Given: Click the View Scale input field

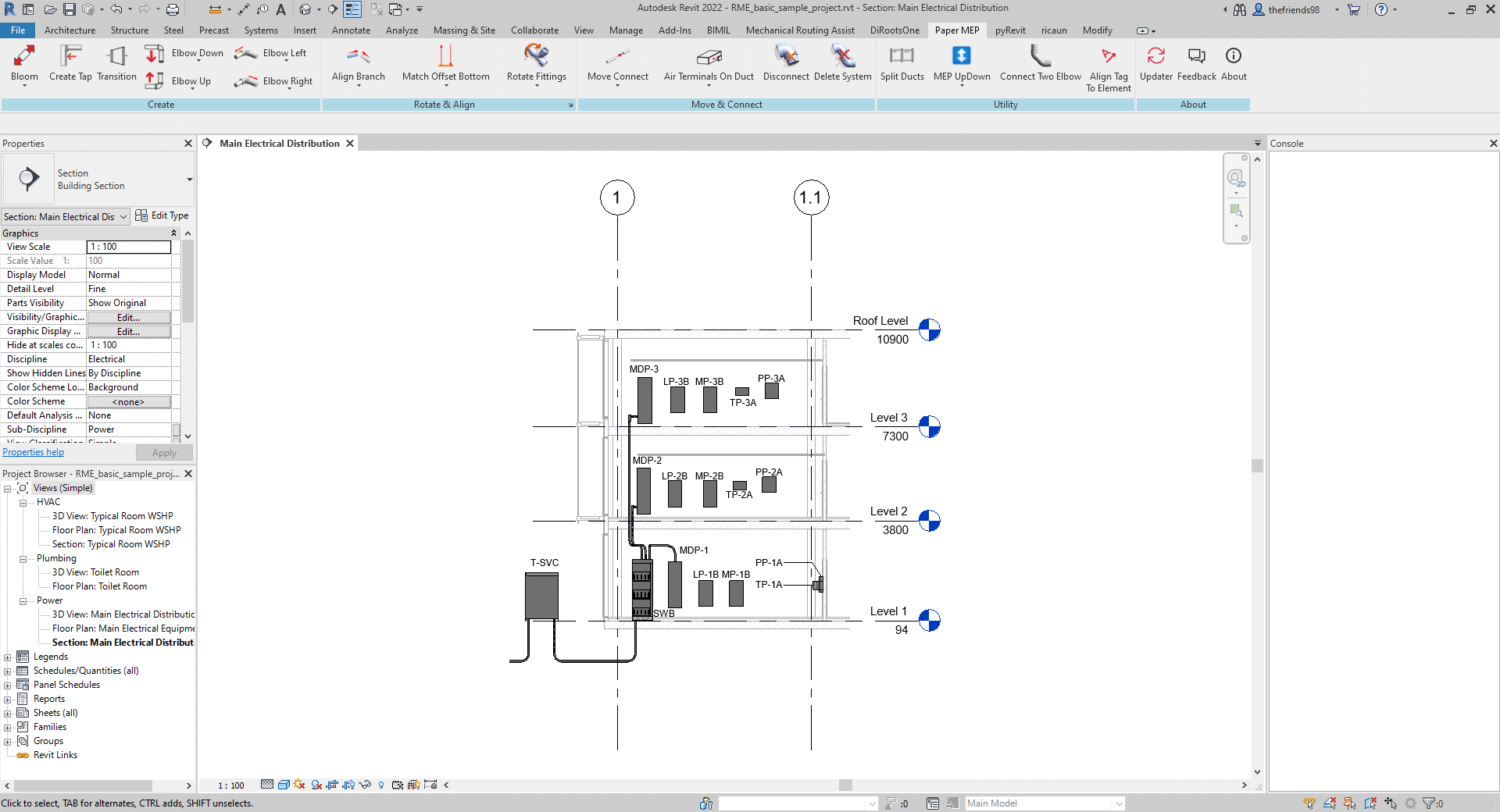Looking at the screenshot, I should (x=128, y=247).
